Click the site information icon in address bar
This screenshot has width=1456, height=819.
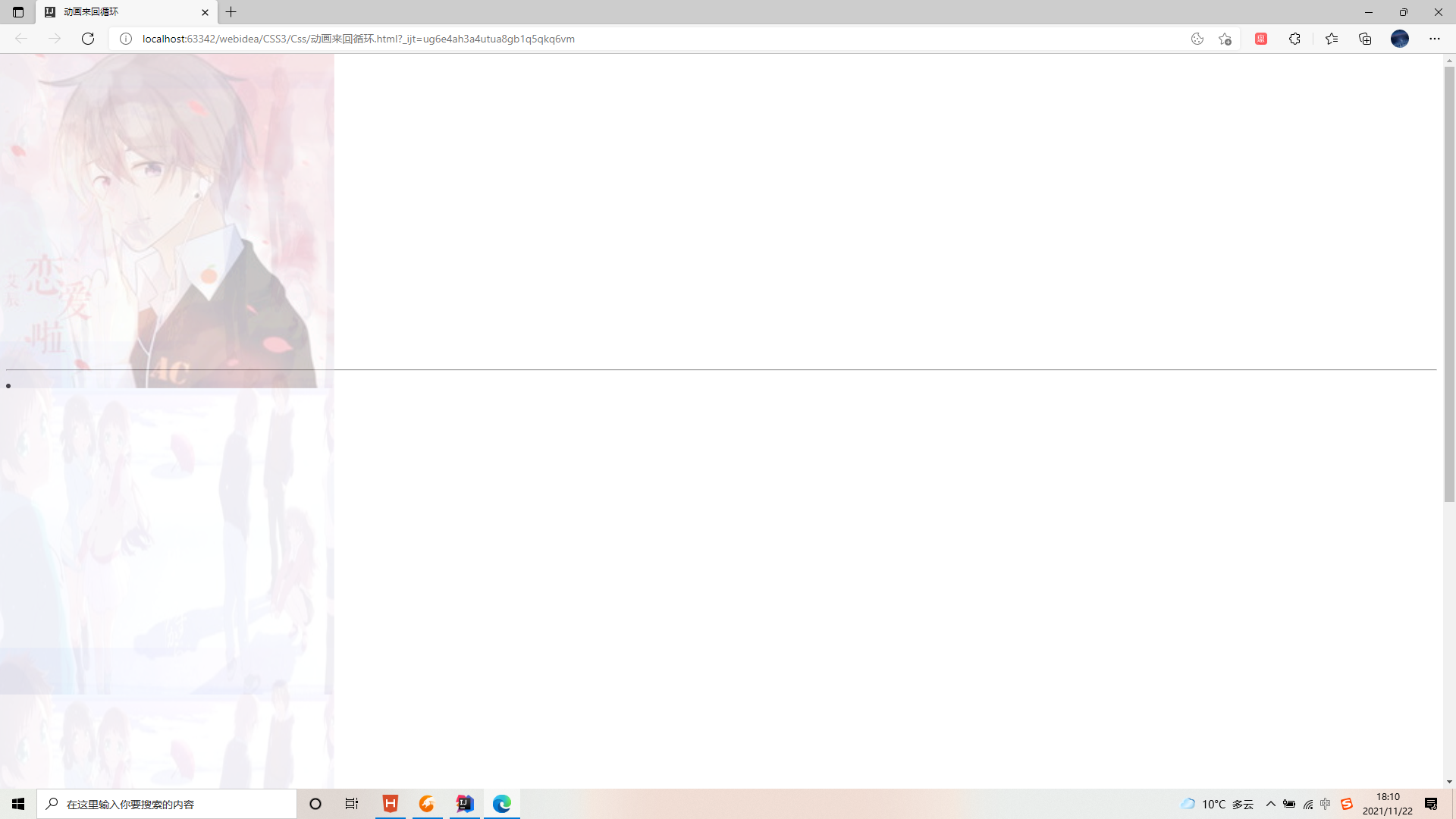tap(126, 39)
